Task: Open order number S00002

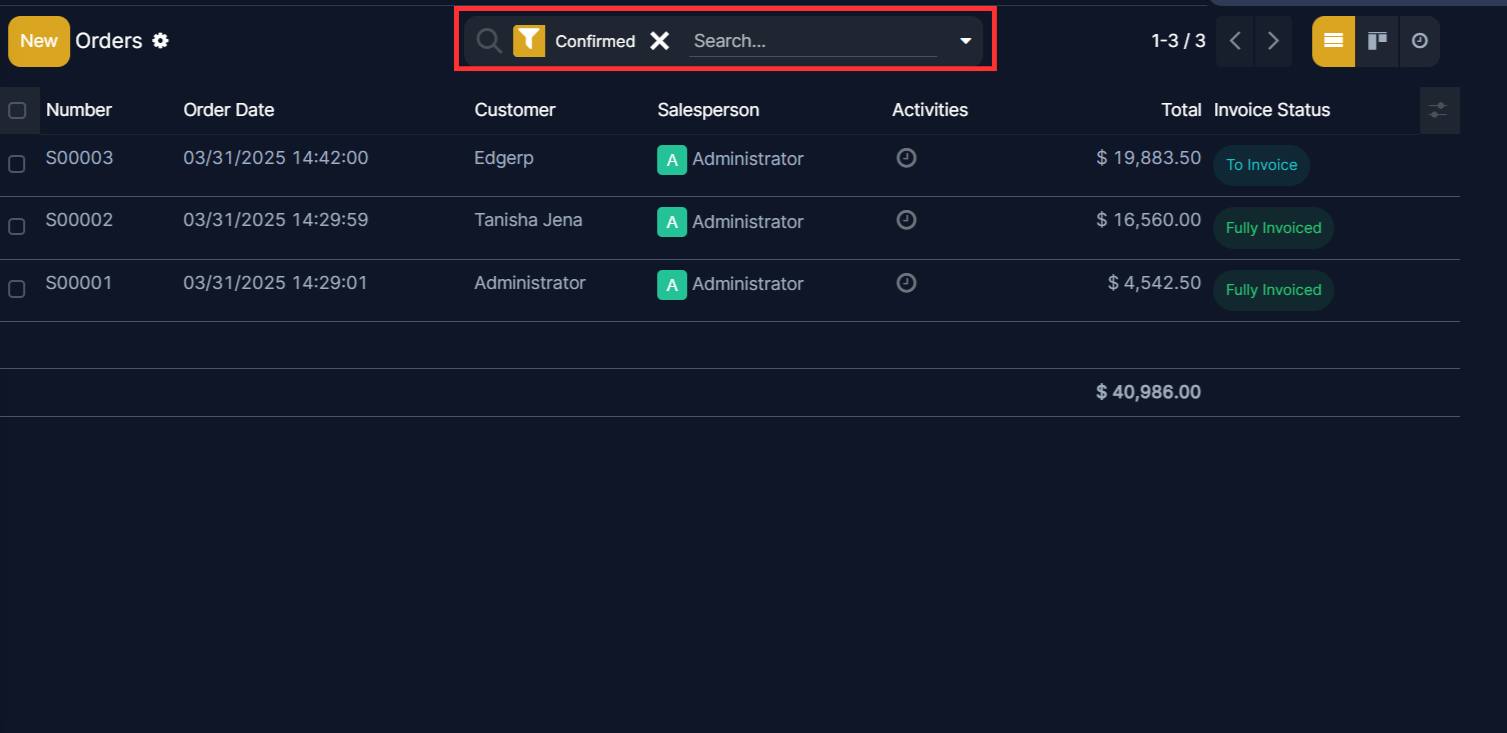Action: click(x=80, y=220)
